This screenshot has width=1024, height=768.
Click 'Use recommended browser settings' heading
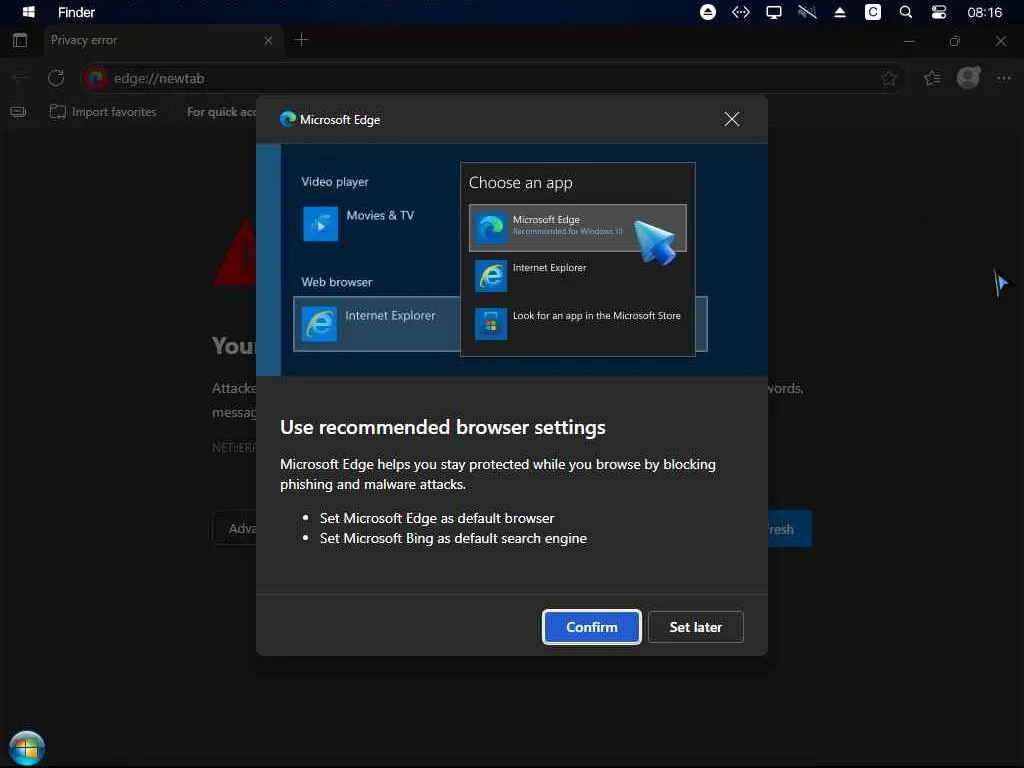pyautogui.click(x=443, y=427)
